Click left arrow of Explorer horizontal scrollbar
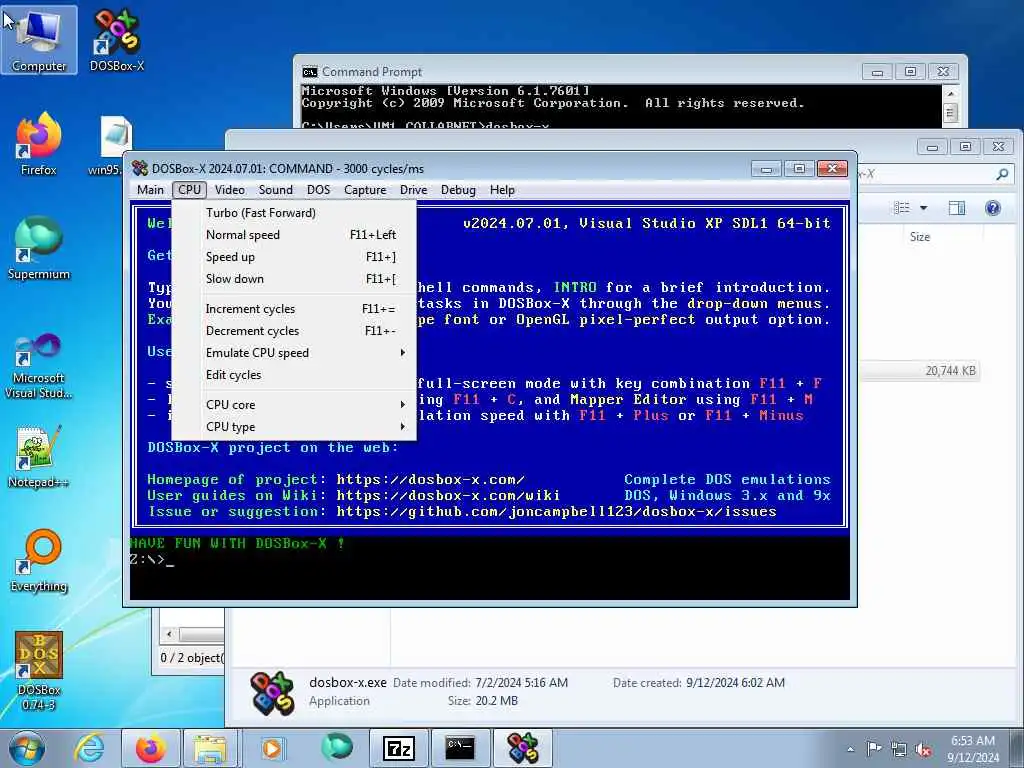The width and height of the screenshot is (1024, 768). tap(170, 634)
